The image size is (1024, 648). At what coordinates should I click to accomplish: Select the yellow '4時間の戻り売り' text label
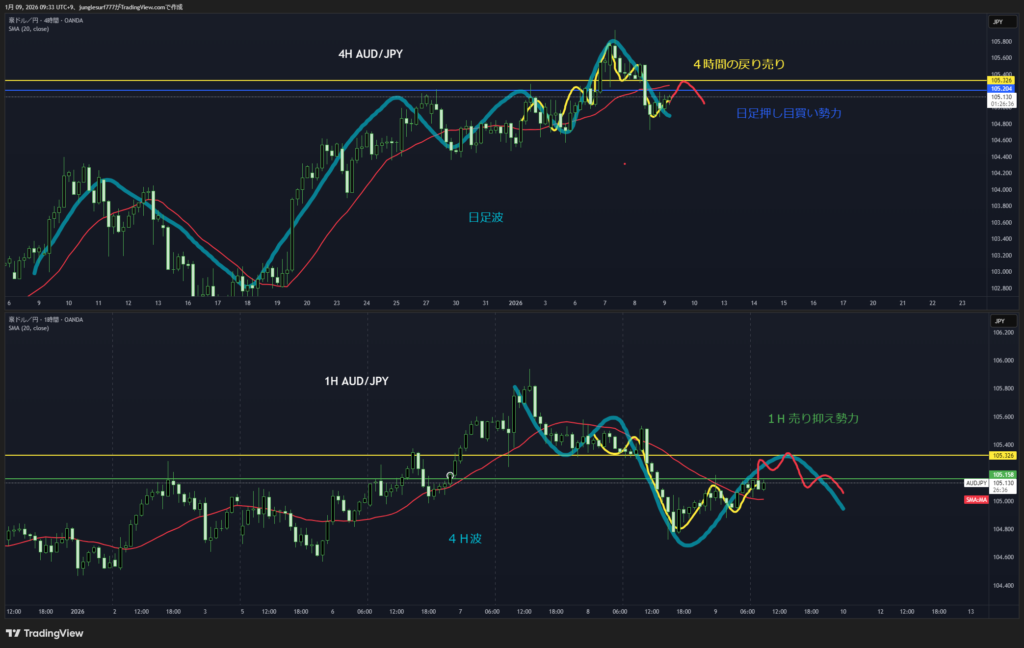738,64
